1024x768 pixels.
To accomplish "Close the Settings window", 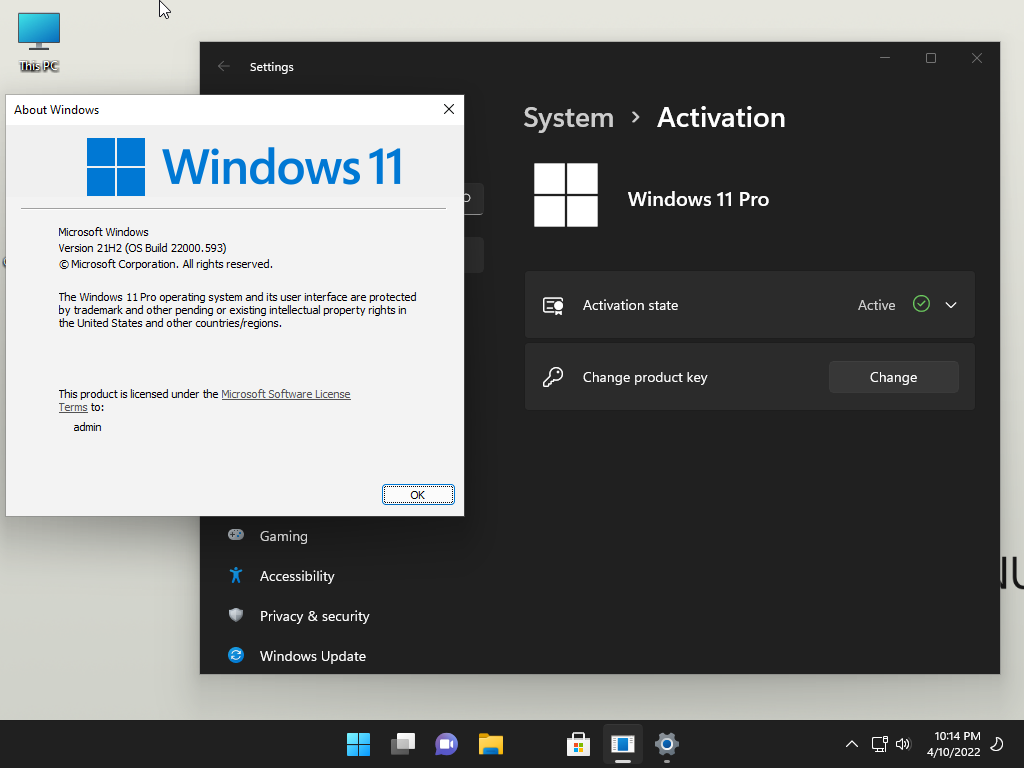I will tap(977, 58).
